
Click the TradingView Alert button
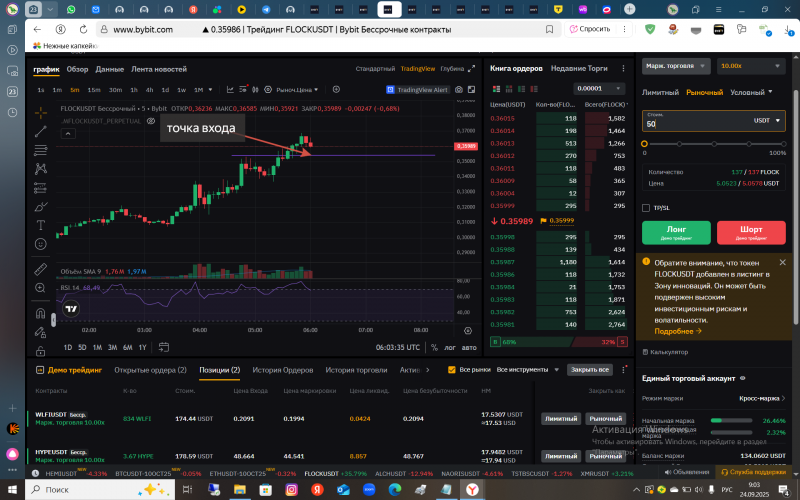pos(417,89)
